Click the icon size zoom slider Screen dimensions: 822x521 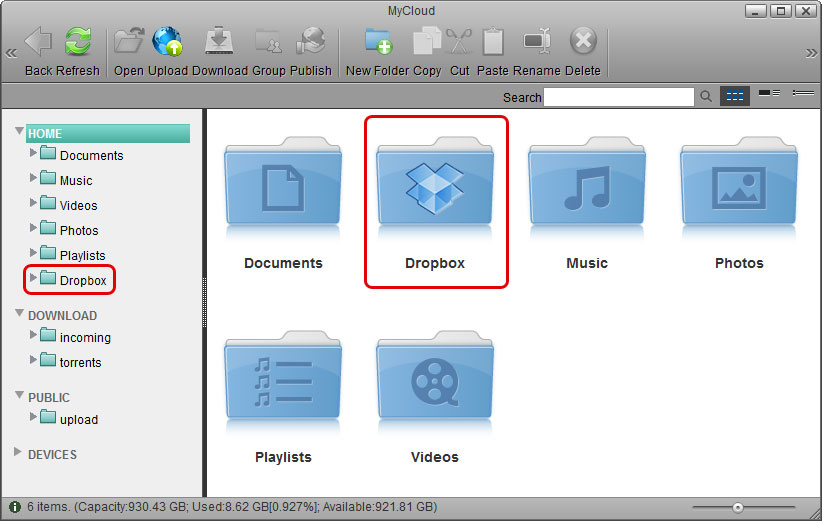[x=737, y=508]
